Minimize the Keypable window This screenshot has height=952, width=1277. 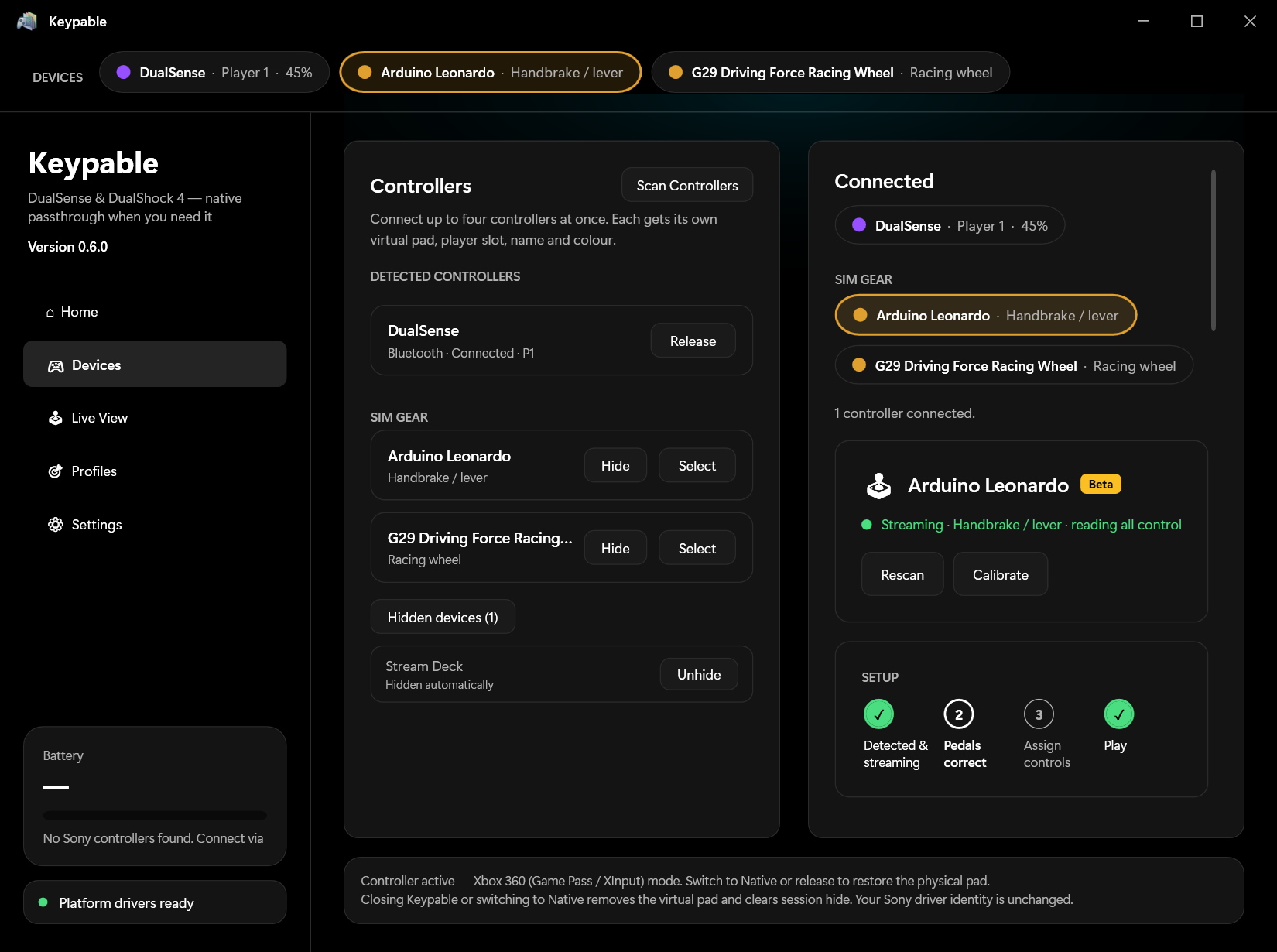pyautogui.click(x=1143, y=22)
